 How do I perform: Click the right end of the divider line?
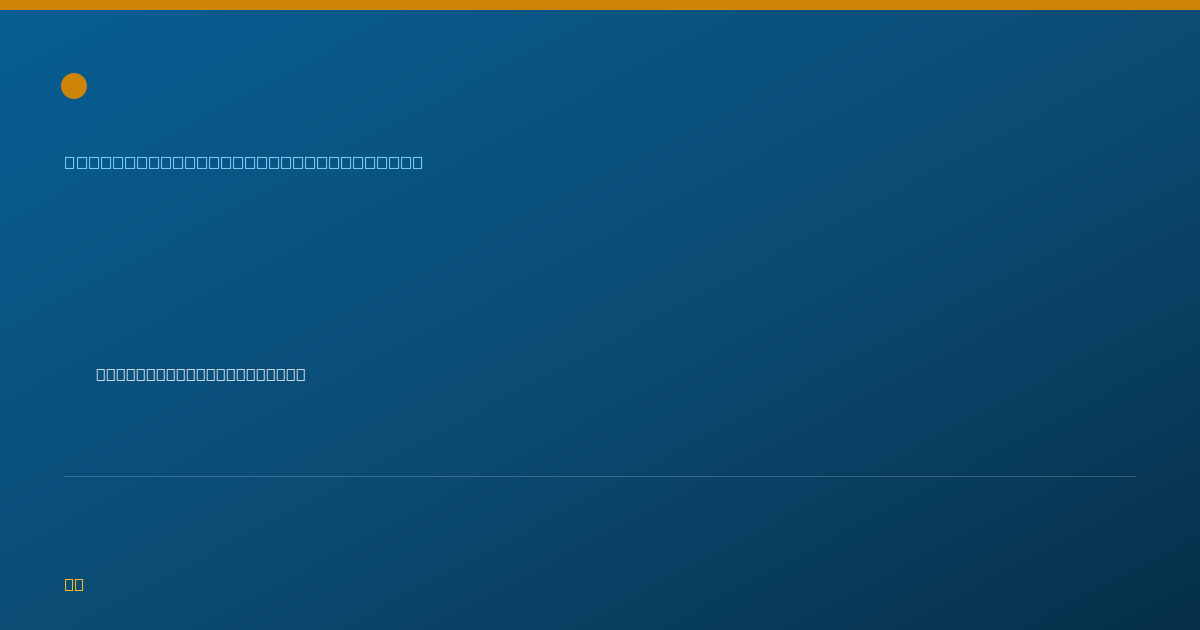[1134, 476]
